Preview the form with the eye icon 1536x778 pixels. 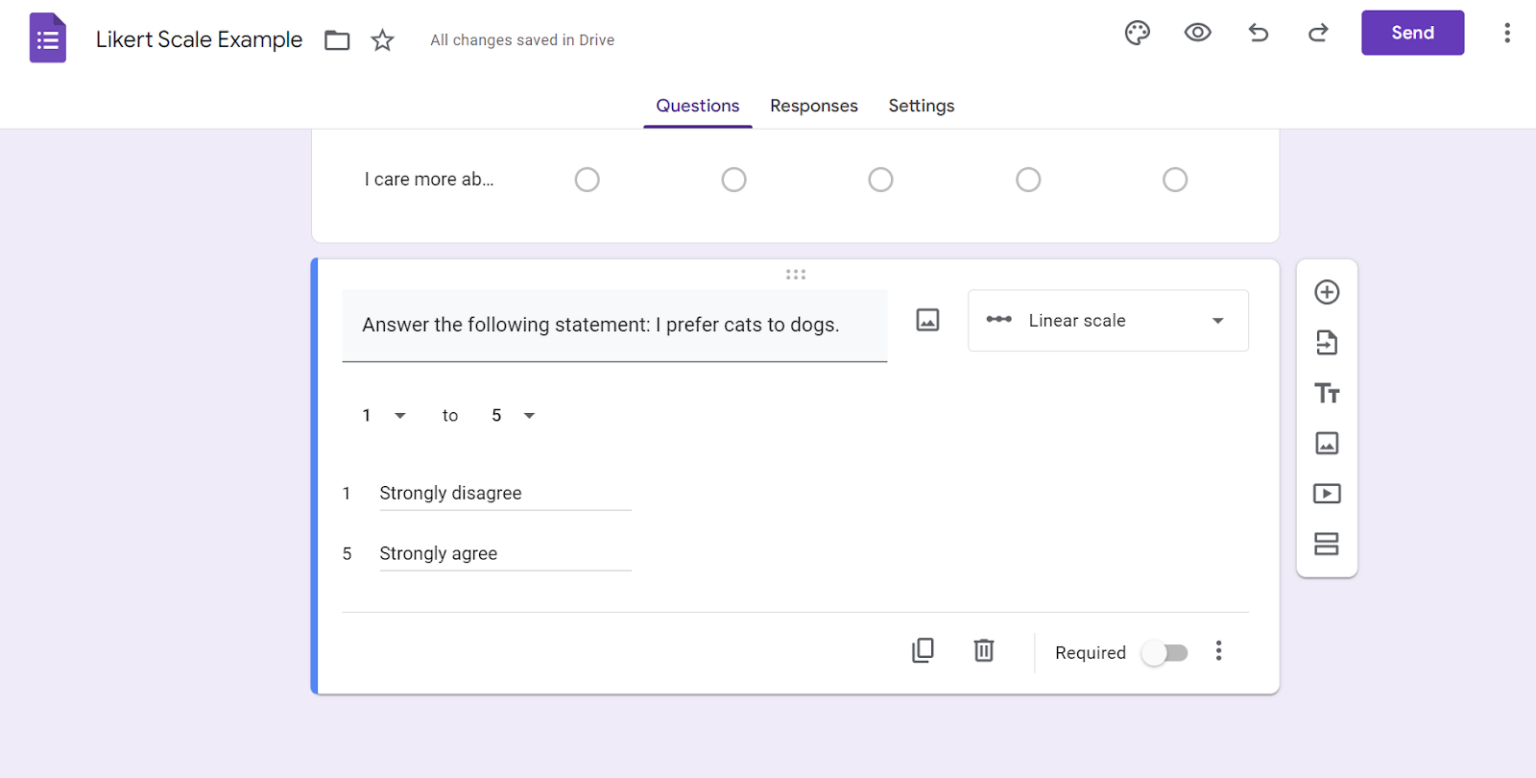(x=1197, y=32)
